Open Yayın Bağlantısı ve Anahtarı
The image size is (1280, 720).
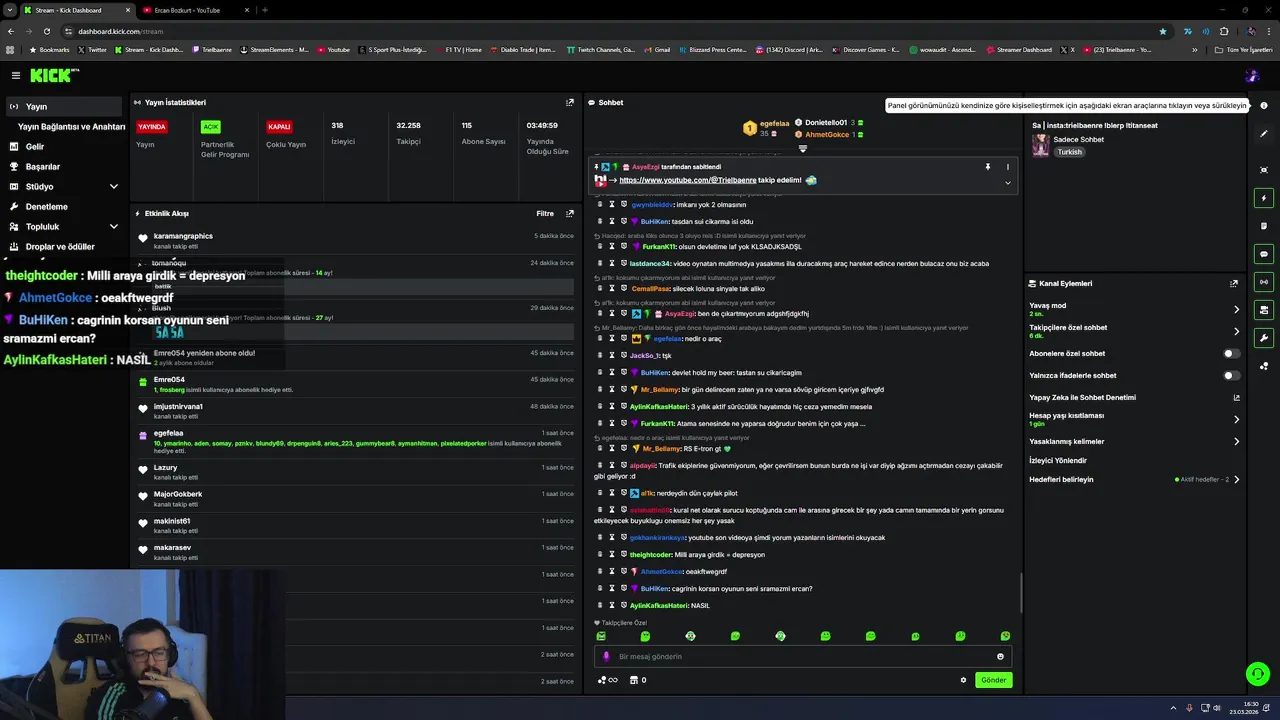pos(71,126)
